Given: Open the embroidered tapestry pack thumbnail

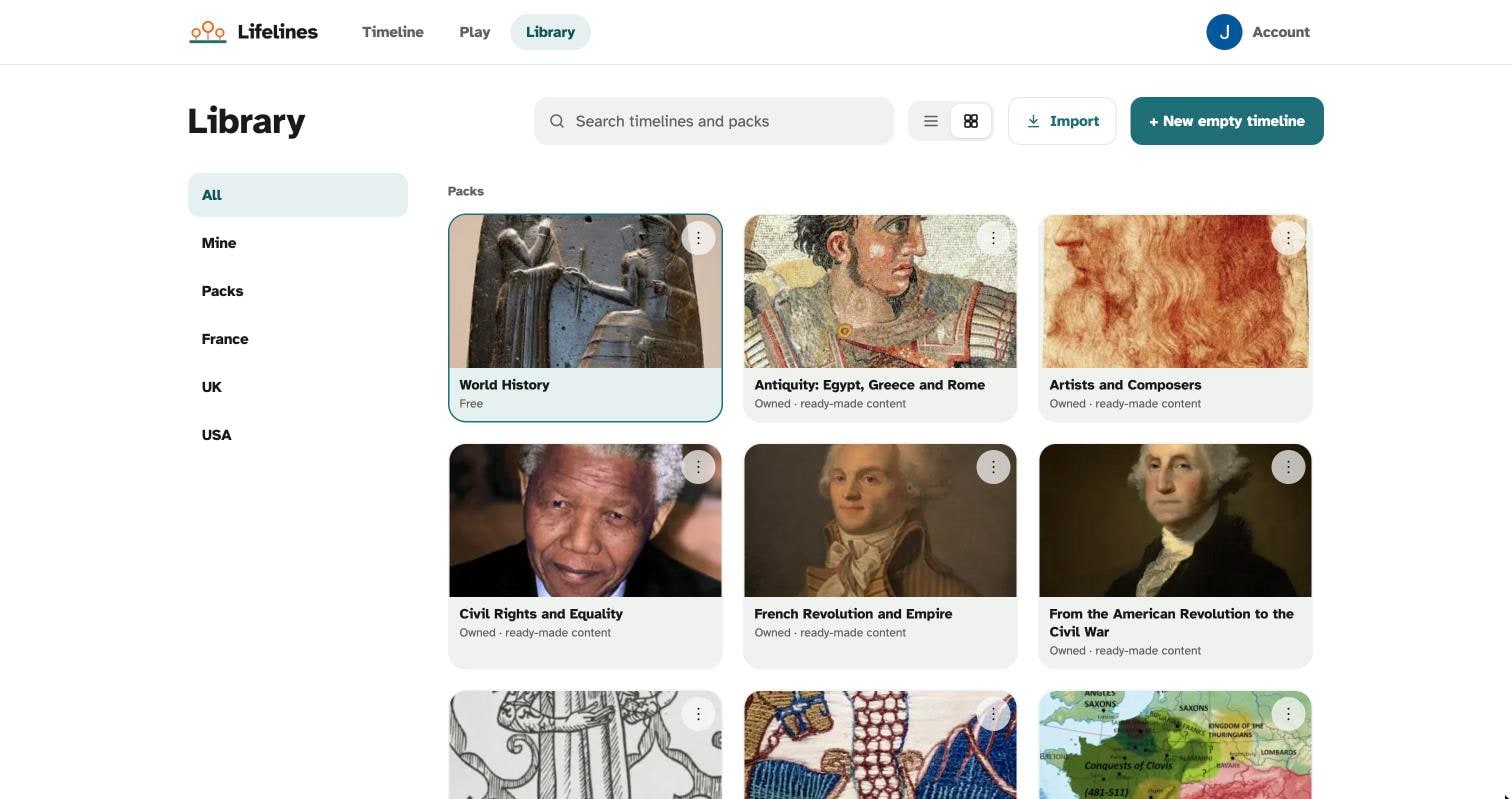Looking at the screenshot, I should (880, 745).
